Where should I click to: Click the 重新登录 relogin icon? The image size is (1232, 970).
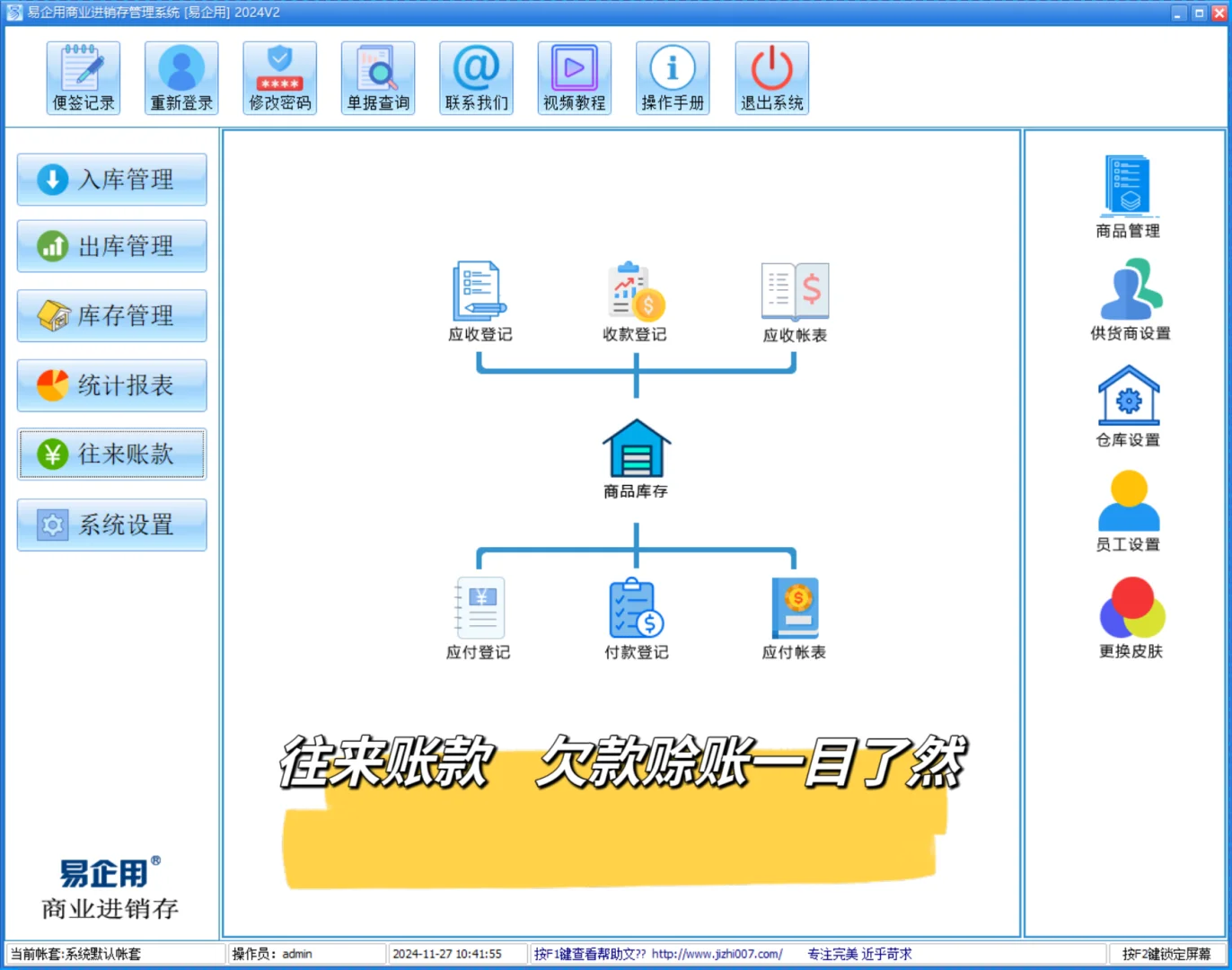pos(180,77)
